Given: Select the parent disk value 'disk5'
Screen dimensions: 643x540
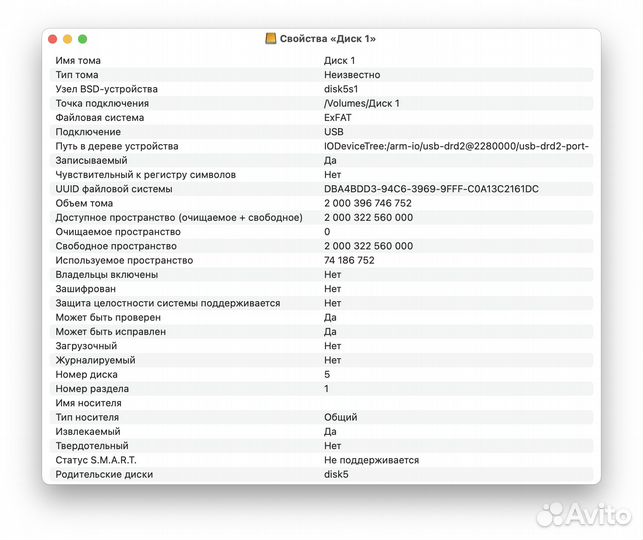Looking at the screenshot, I should click(x=336, y=475).
